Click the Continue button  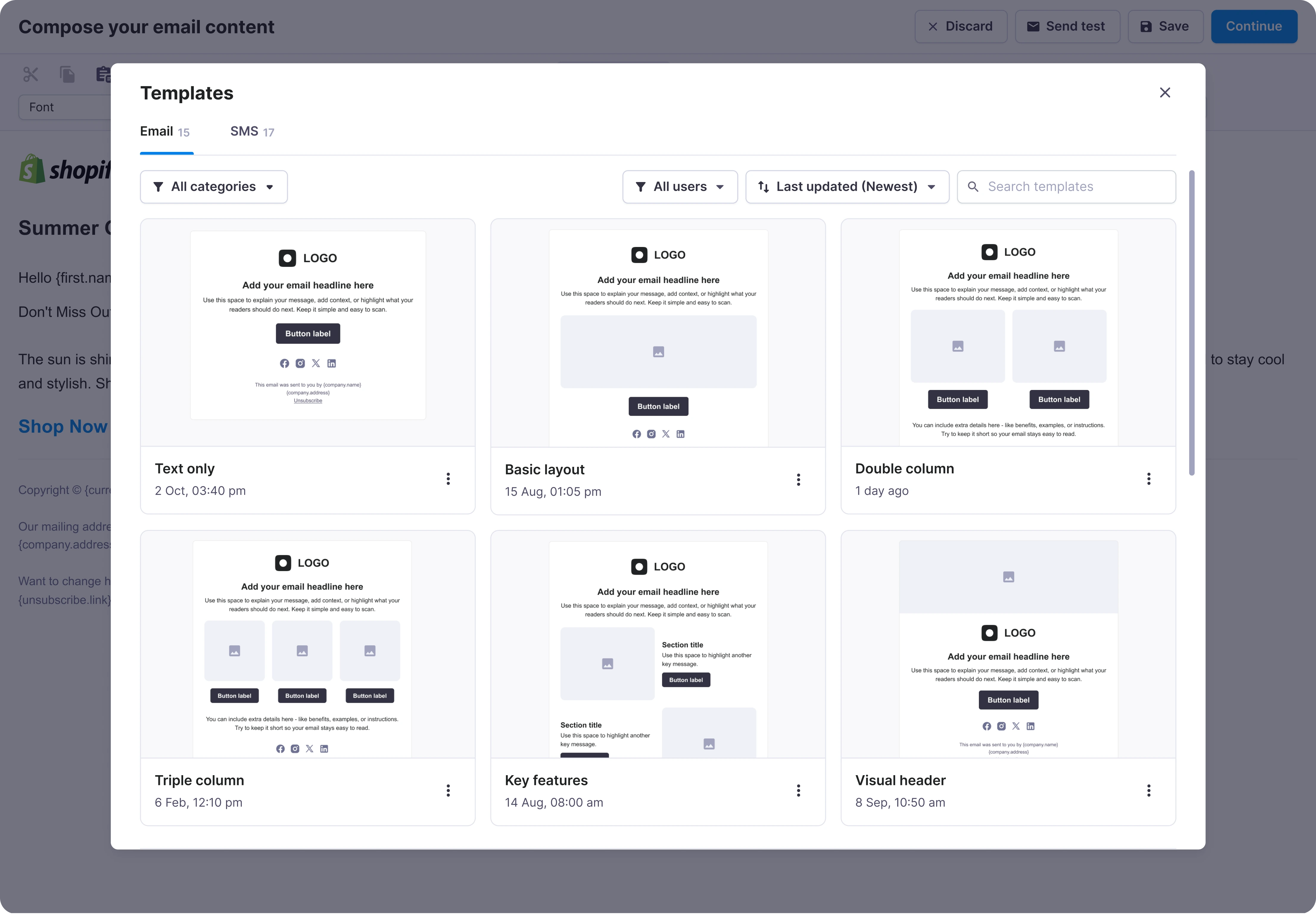point(1254,26)
